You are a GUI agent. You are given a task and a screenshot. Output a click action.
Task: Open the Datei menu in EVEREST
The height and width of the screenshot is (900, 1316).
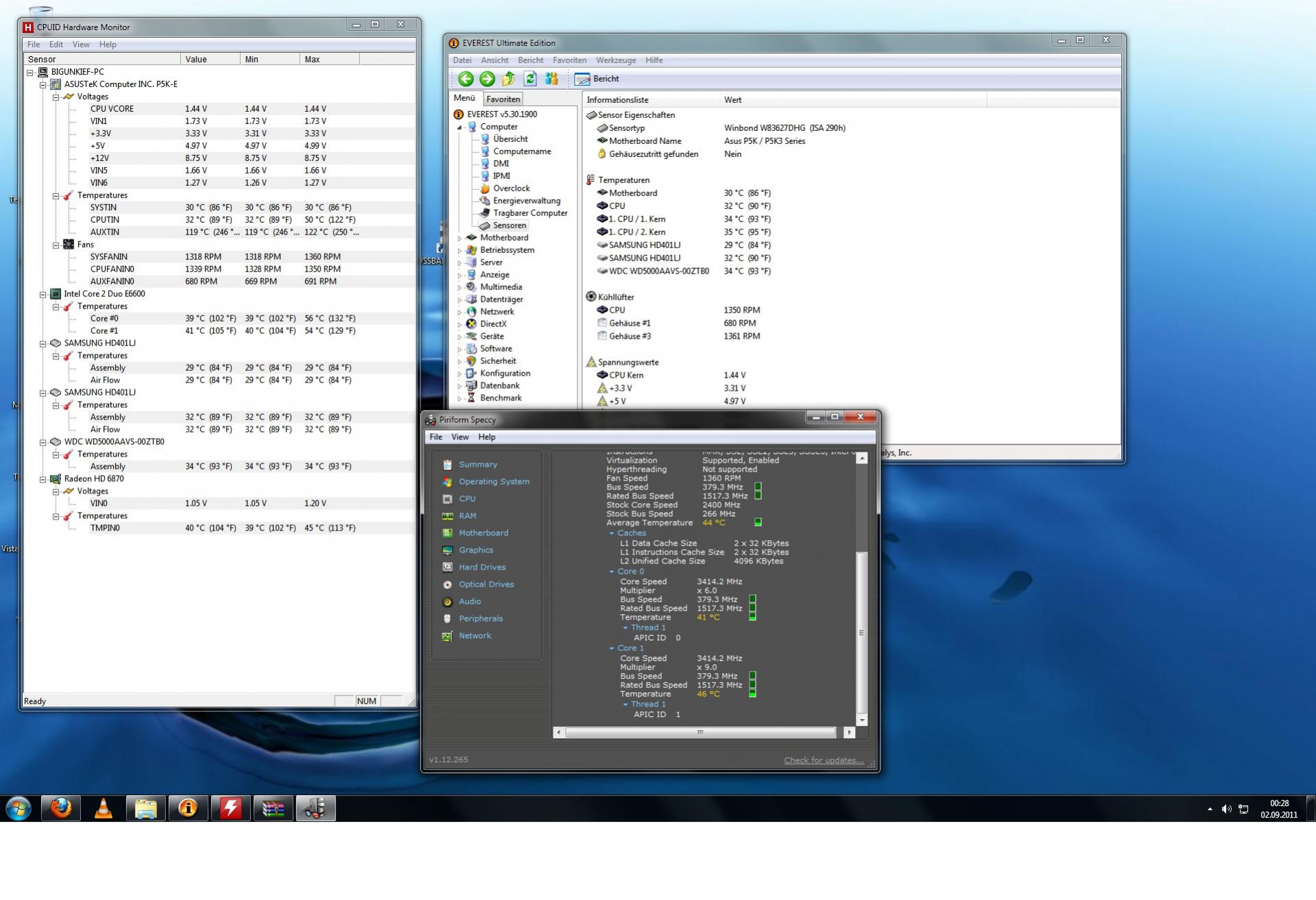[x=462, y=60]
